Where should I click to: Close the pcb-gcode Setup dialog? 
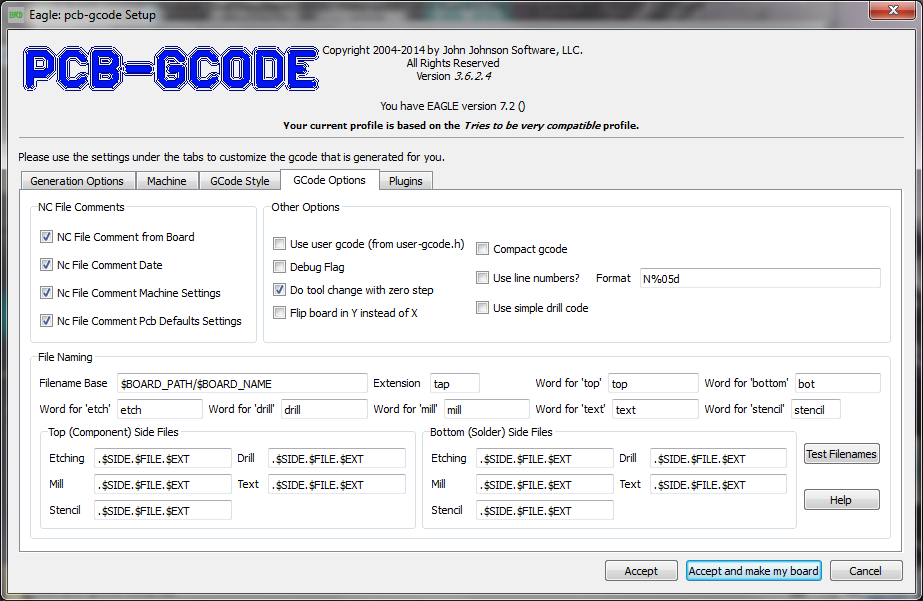click(893, 9)
